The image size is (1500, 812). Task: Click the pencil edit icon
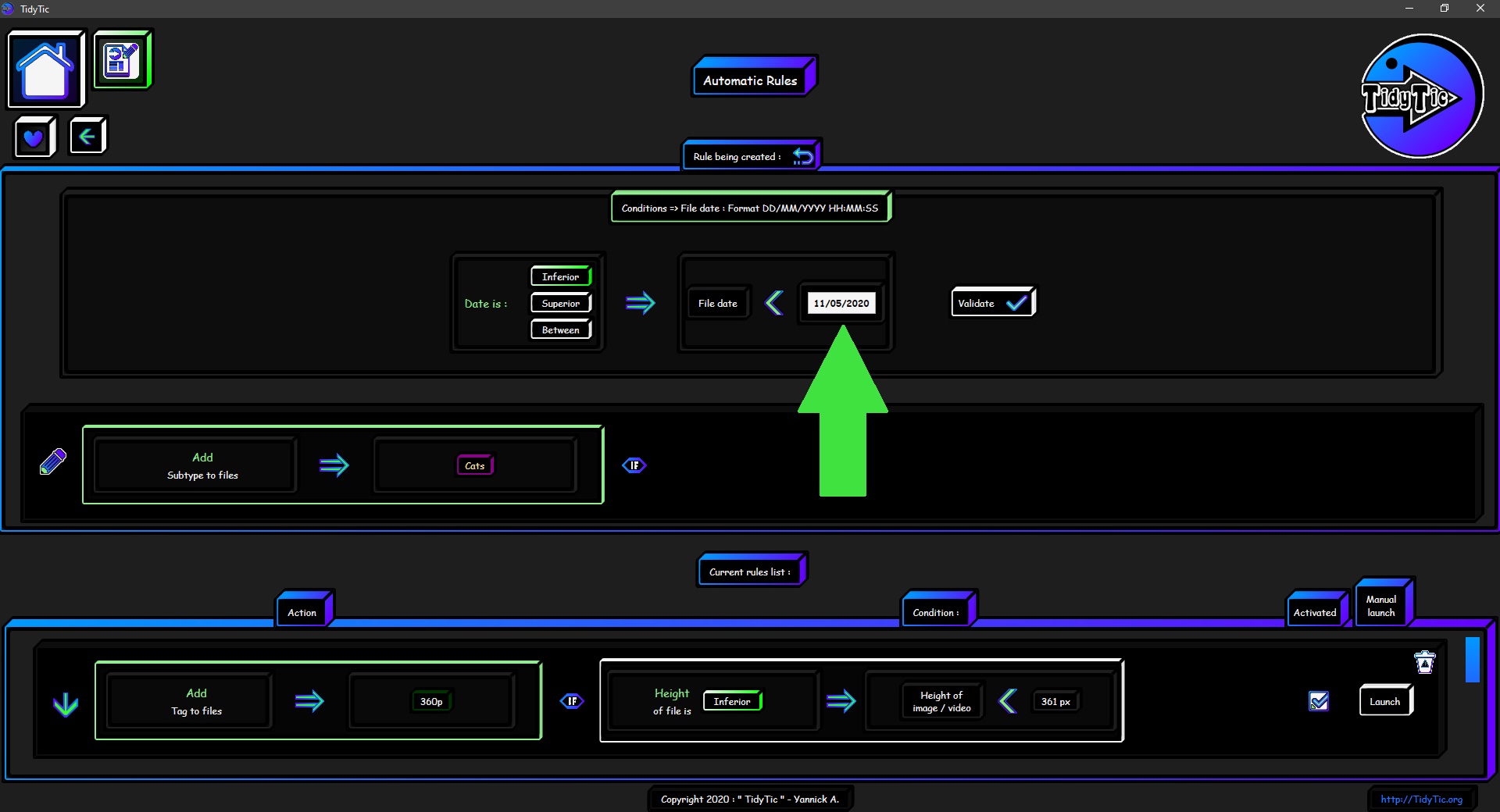pos(53,461)
